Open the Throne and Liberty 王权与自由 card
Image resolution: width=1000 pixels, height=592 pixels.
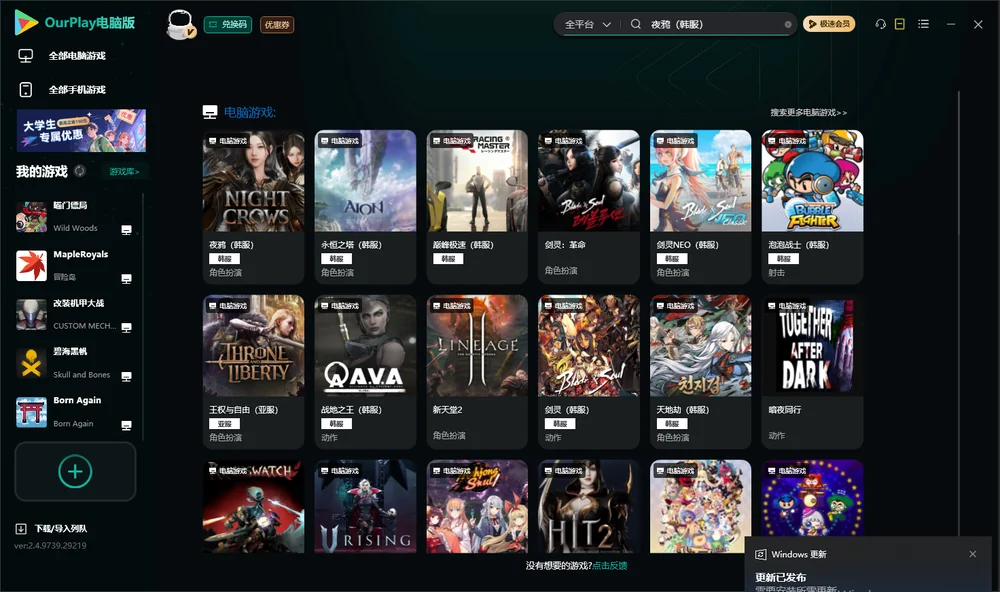pos(253,372)
